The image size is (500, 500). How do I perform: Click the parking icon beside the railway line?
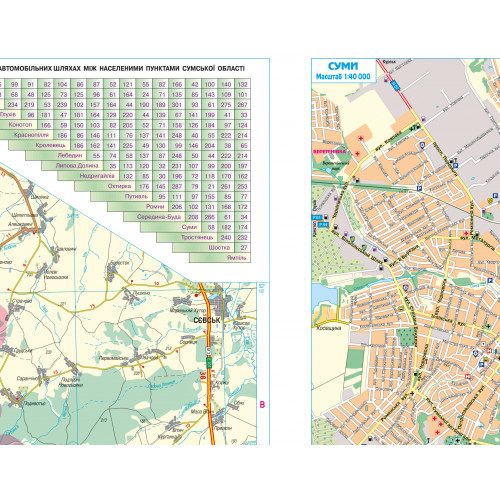point(419,189)
